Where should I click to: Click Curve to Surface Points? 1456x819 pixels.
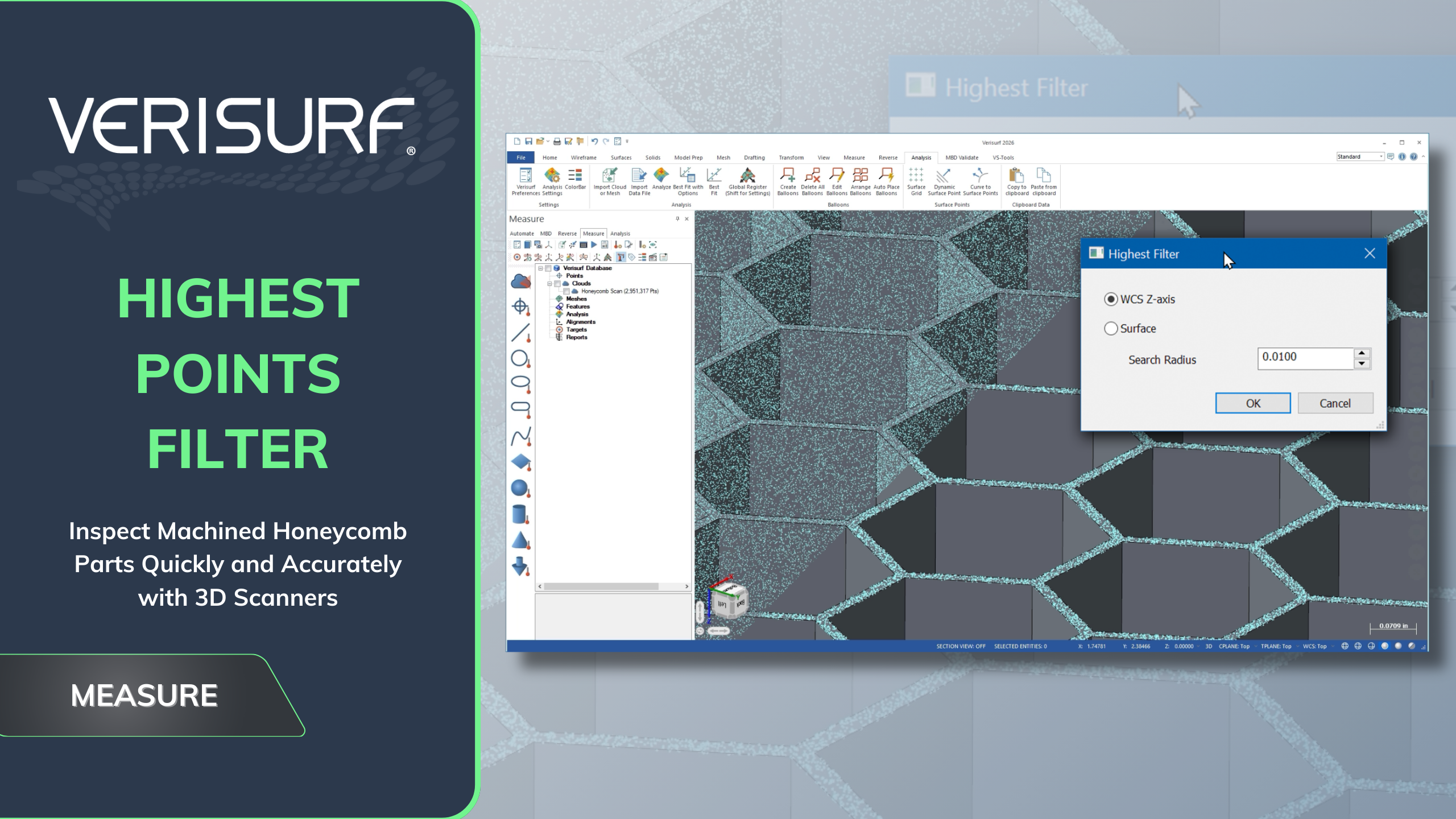pyautogui.click(x=980, y=182)
